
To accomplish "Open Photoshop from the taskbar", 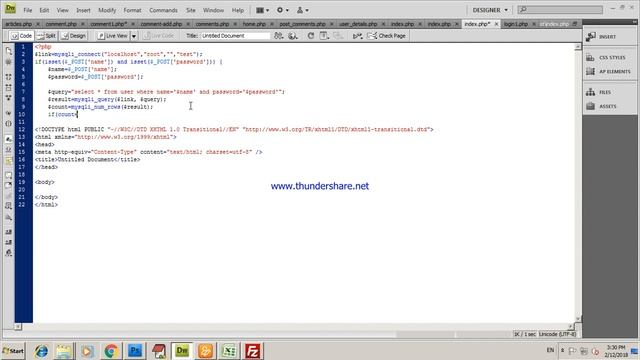I will click(135, 351).
